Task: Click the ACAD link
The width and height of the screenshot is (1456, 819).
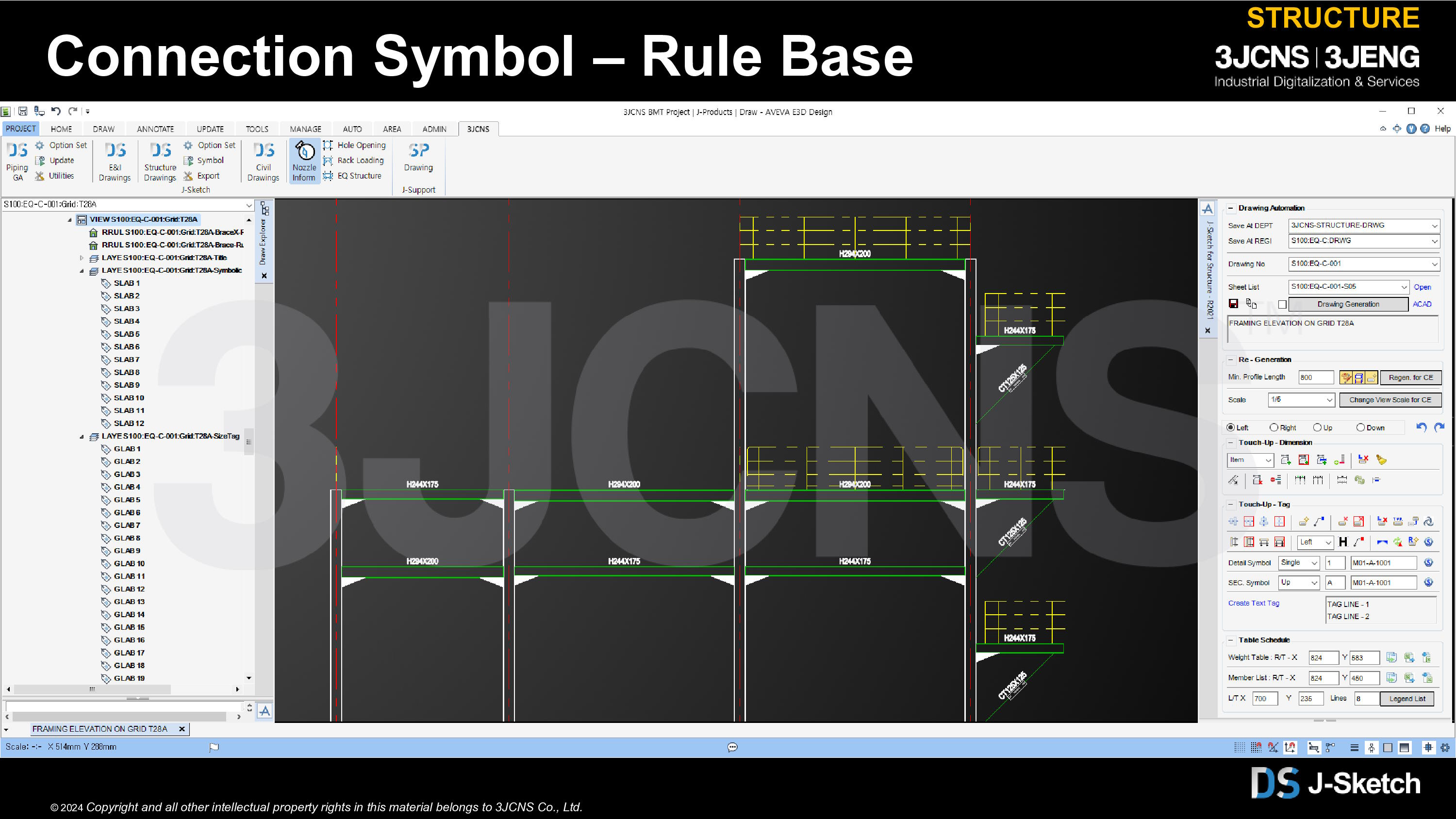Action: pos(1422,304)
